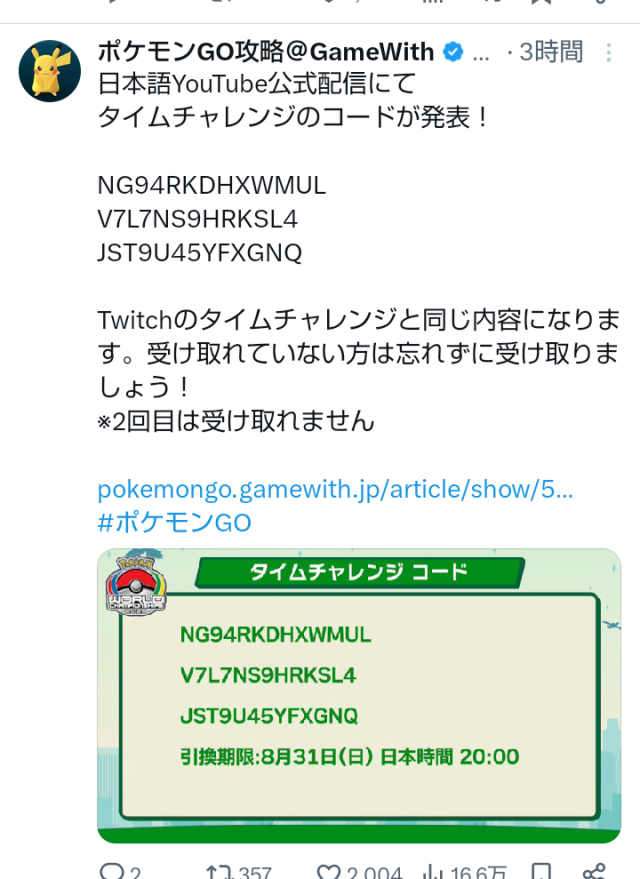
Task: Like the tweet with the heart icon
Action: pos(329,871)
